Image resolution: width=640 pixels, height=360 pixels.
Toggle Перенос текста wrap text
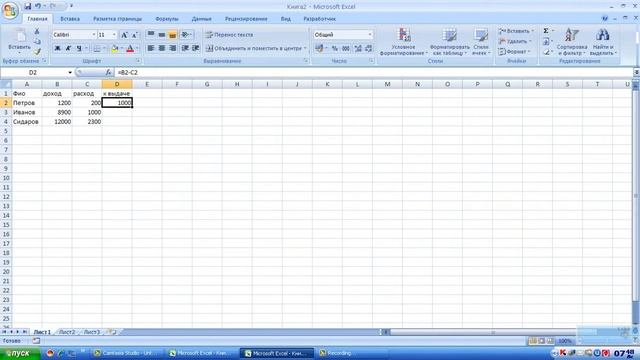point(229,35)
